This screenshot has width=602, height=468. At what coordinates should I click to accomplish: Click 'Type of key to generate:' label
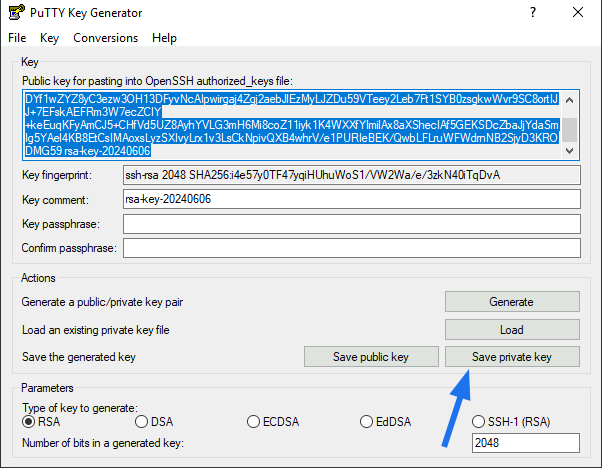click(x=80, y=407)
